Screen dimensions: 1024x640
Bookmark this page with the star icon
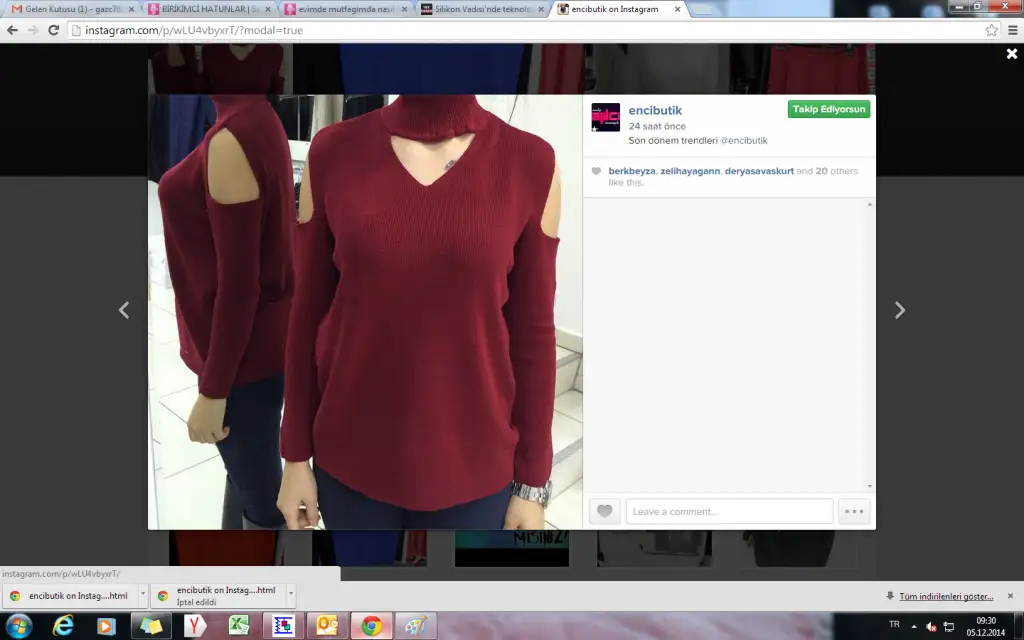(991, 30)
